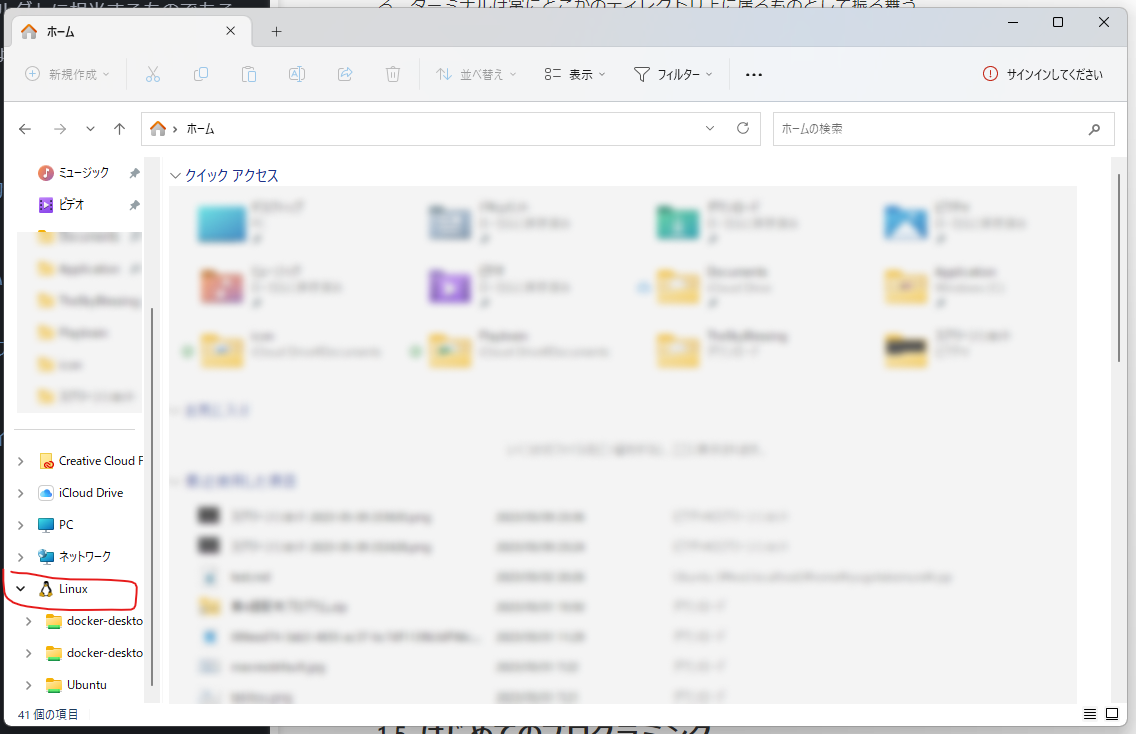Viewport: 1136px width, 734px height.
Task: Open a new tab with plus button
Action: (276, 31)
